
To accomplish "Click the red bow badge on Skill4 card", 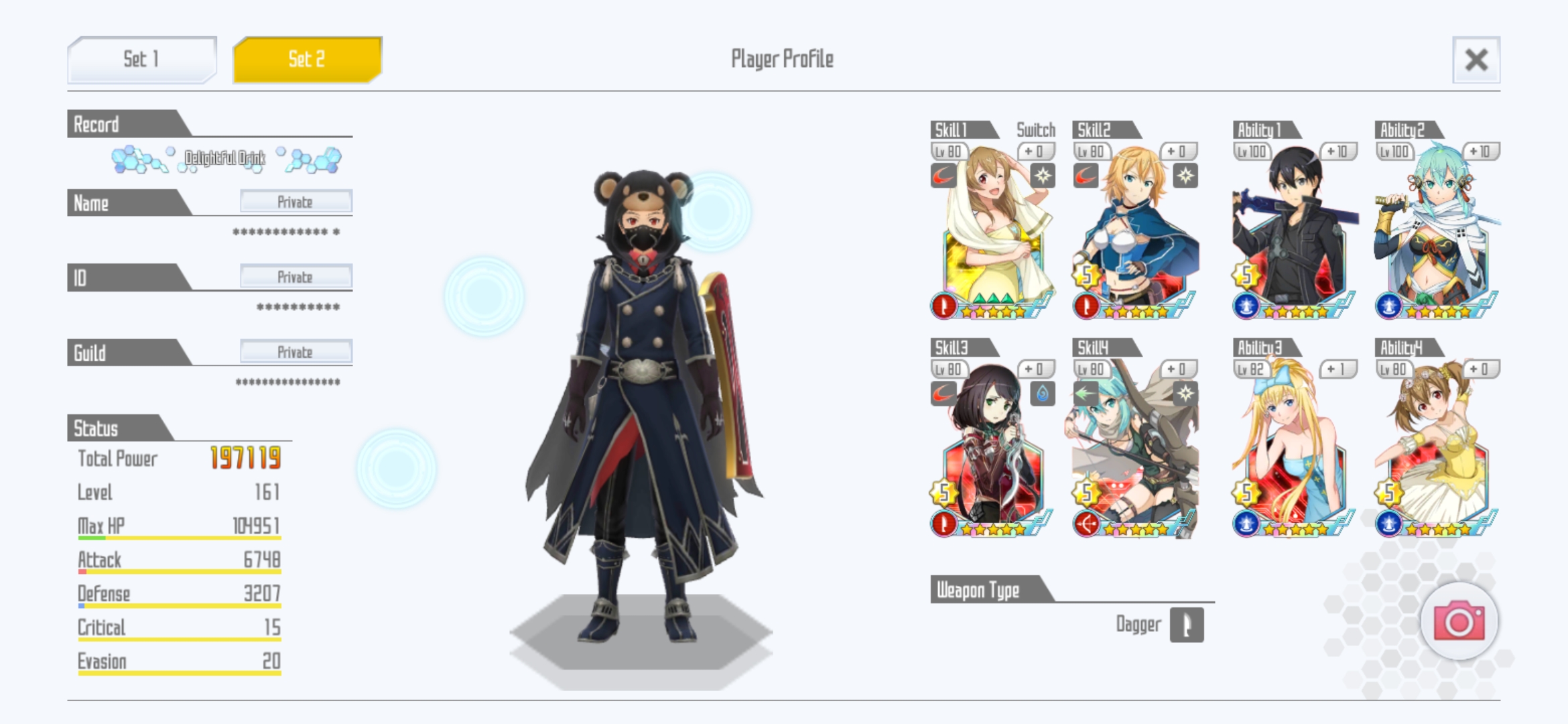I will [1087, 524].
